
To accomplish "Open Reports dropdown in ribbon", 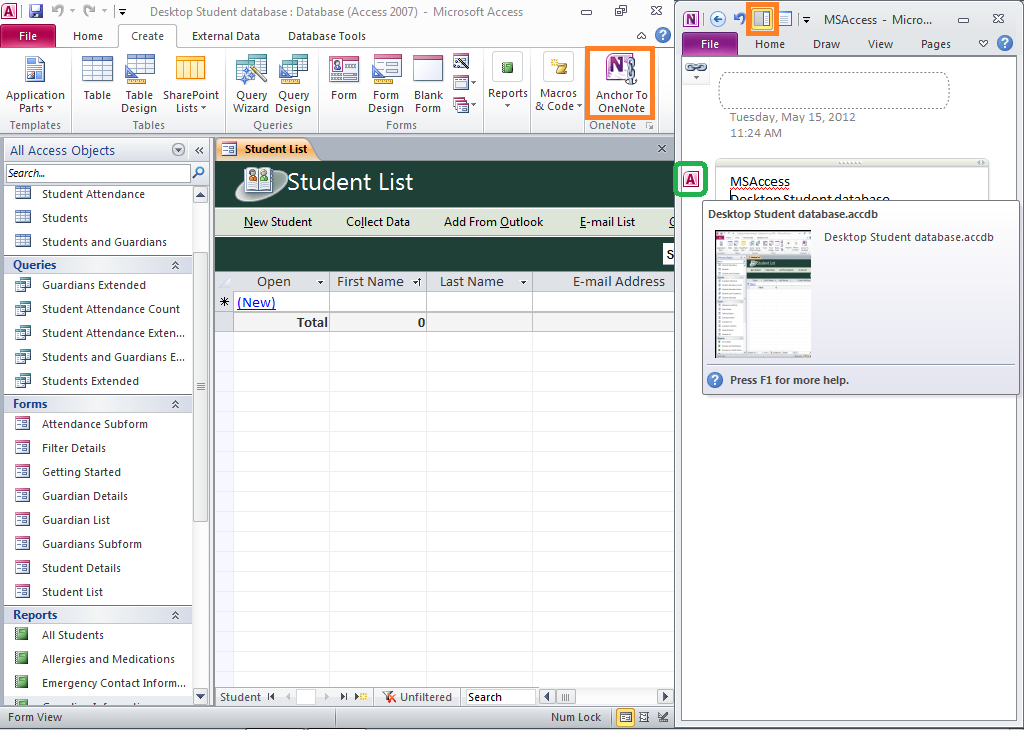I will coord(507,82).
